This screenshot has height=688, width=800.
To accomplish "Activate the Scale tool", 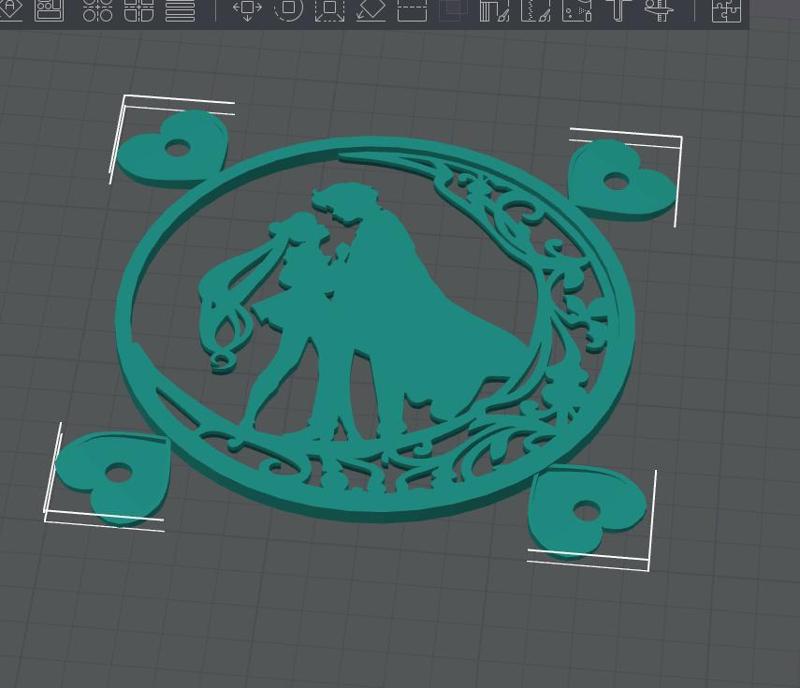I will [330, 10].
